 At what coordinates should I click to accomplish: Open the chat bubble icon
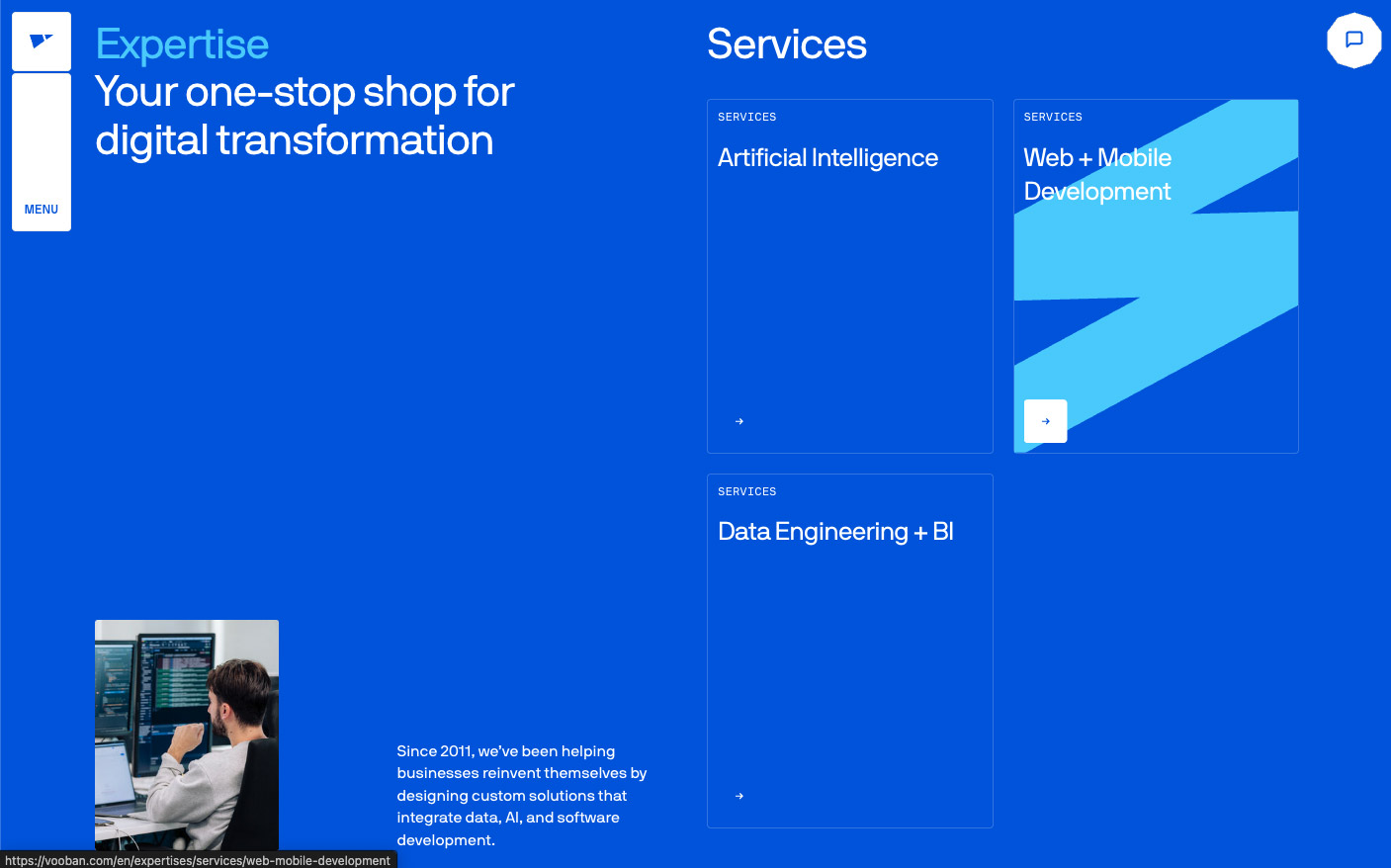[1353, 41]
